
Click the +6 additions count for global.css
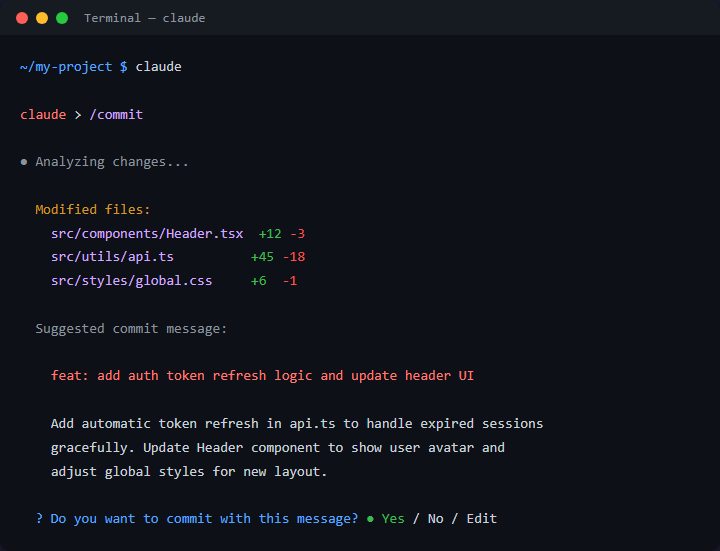click(259, 281)
